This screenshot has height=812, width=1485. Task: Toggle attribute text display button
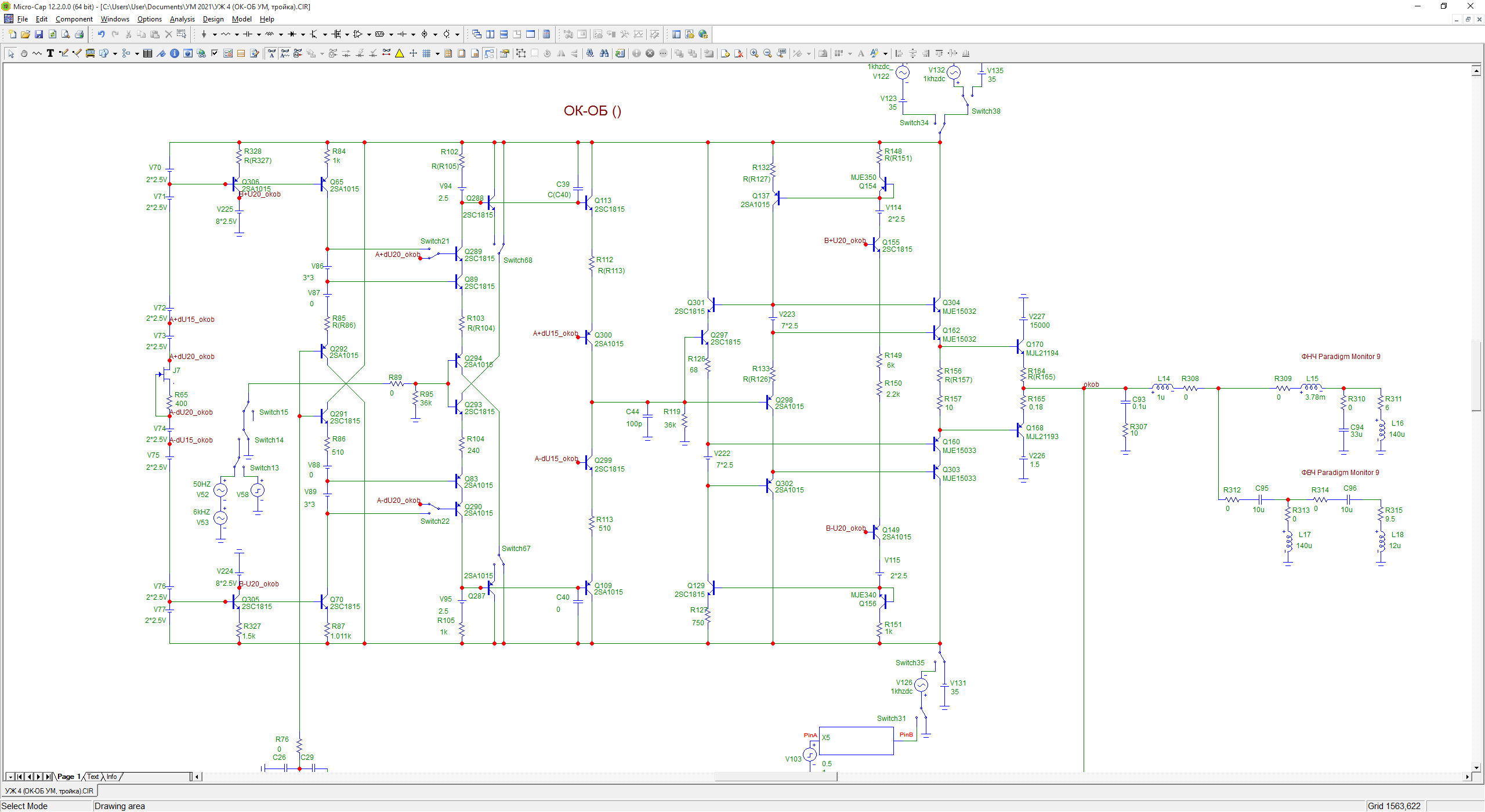click(271, 53)
